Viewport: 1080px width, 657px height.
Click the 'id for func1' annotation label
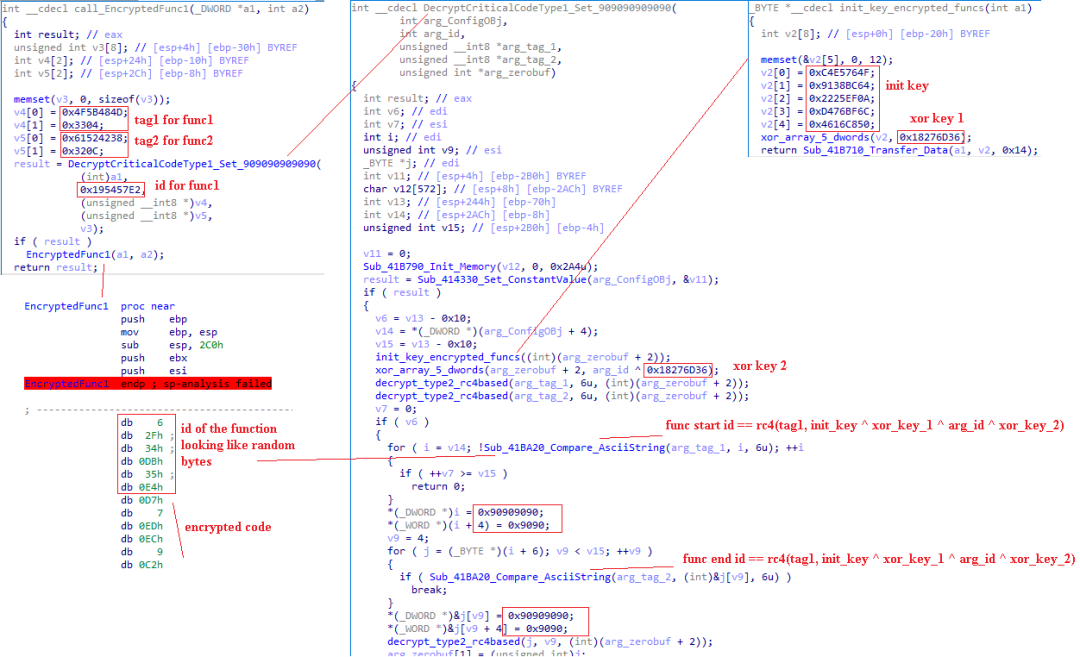(188, 185)
